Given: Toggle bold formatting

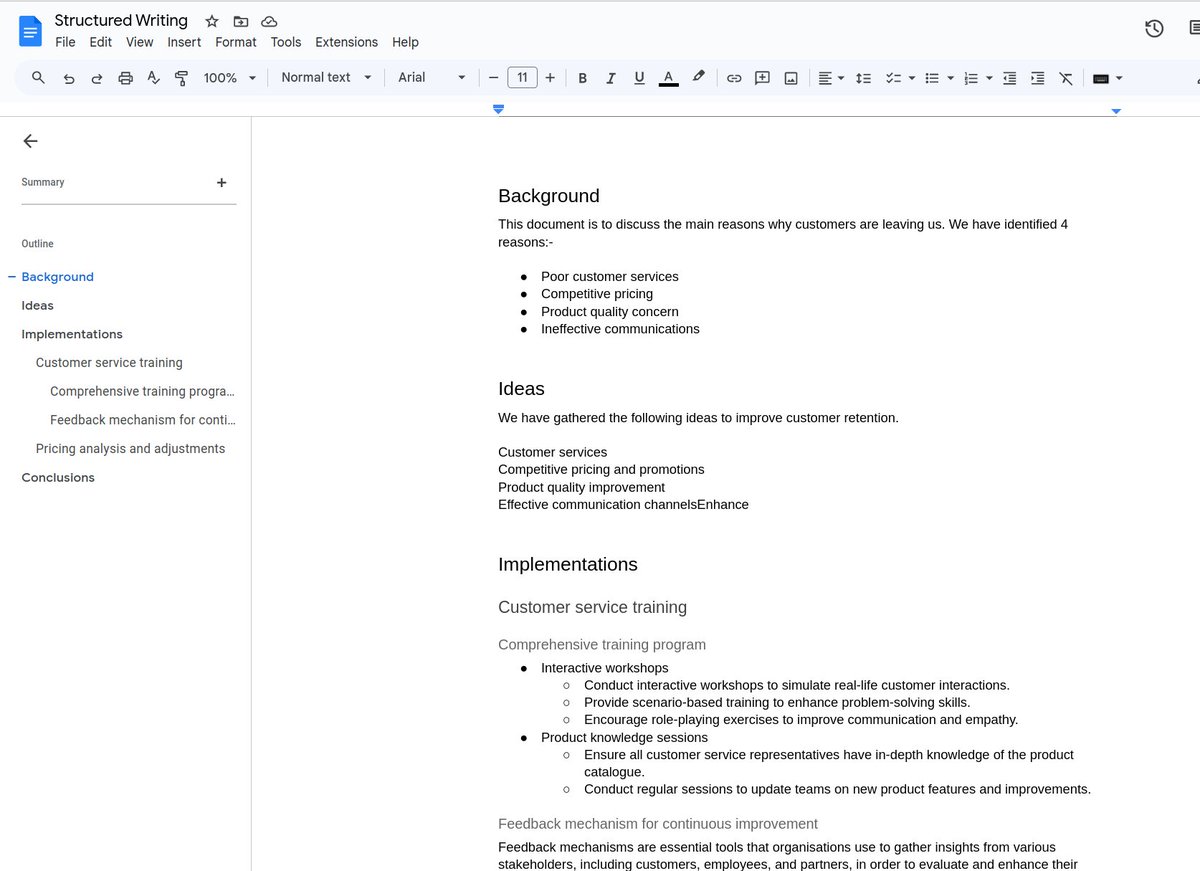Looking at the screenshot, I should click(x=583, y=78).
